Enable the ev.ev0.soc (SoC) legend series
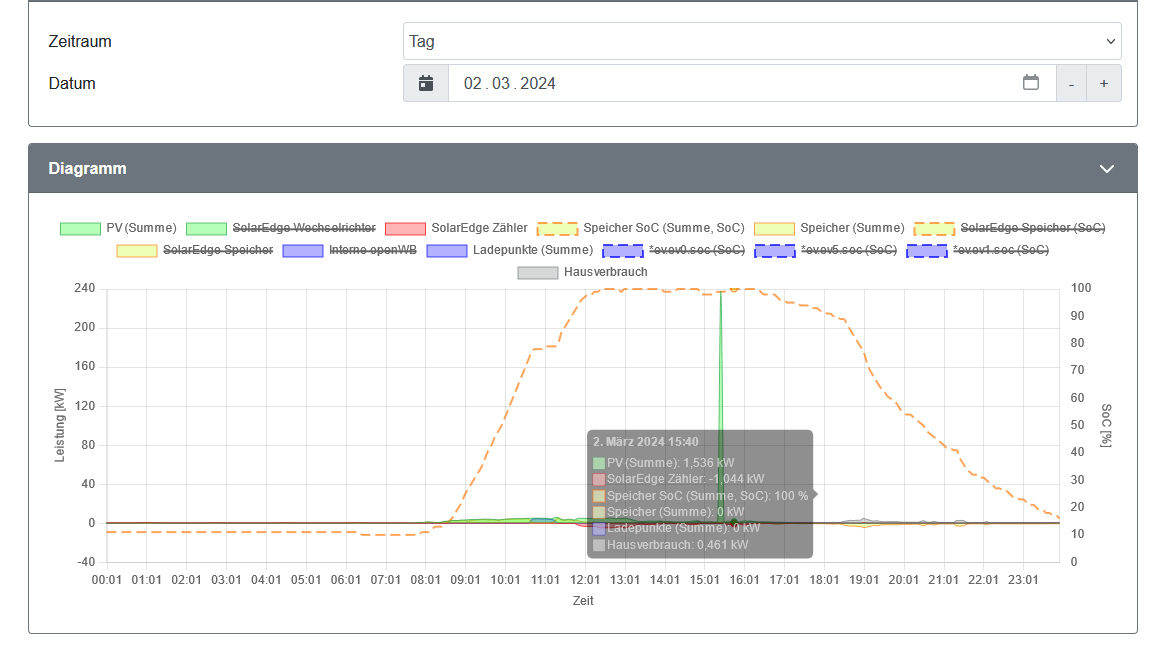Screen dimensions: 1168x647 [696, 250]
